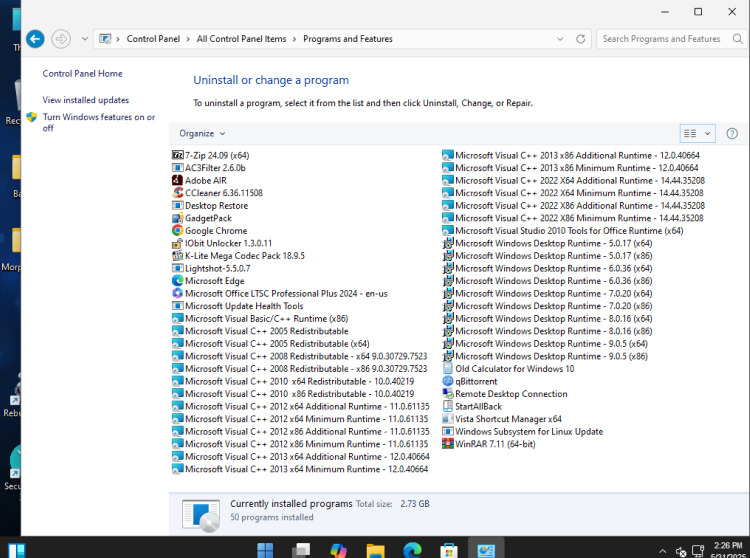The image size is (750, 558).
Task: Select Visual C++ 2022 X64 Additional Runtime
Action: (x=574, y=180)
